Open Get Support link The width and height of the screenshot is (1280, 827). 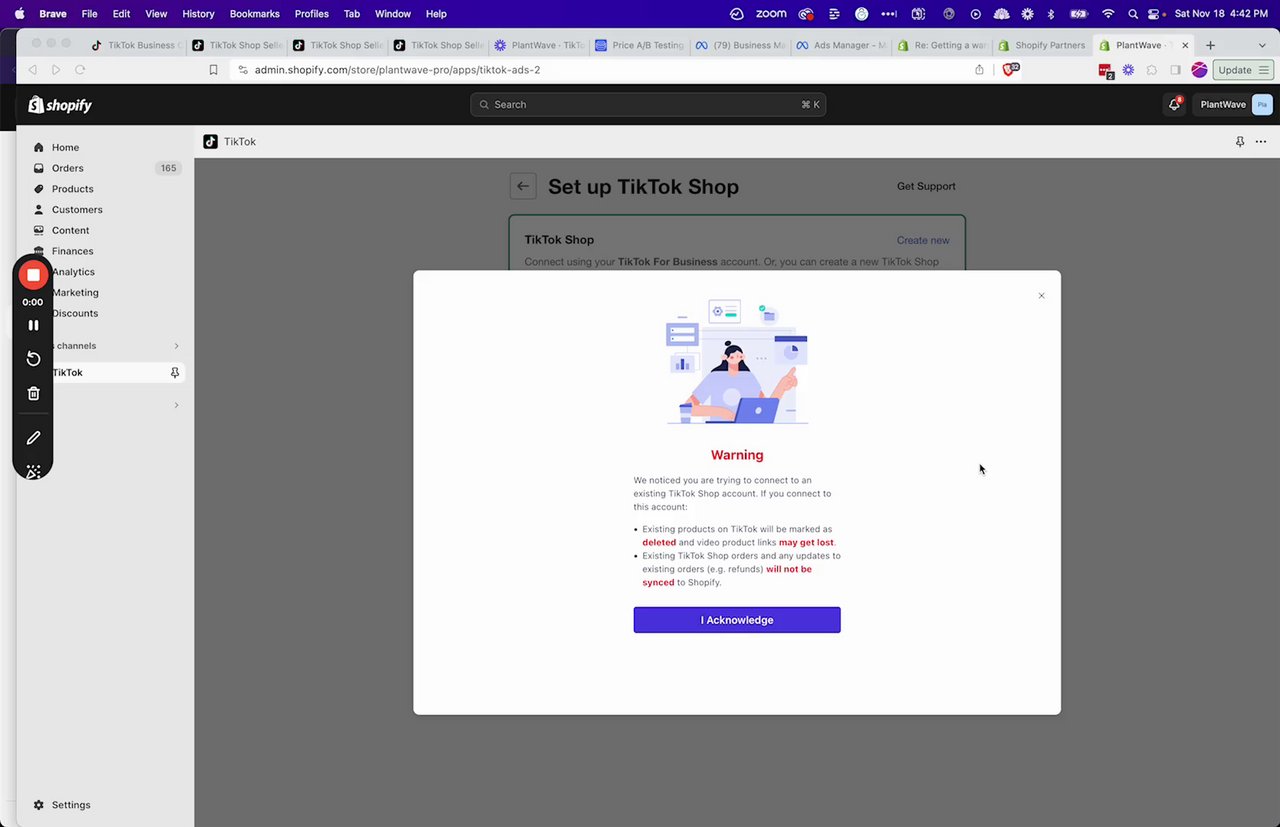(x=926, y=186)
